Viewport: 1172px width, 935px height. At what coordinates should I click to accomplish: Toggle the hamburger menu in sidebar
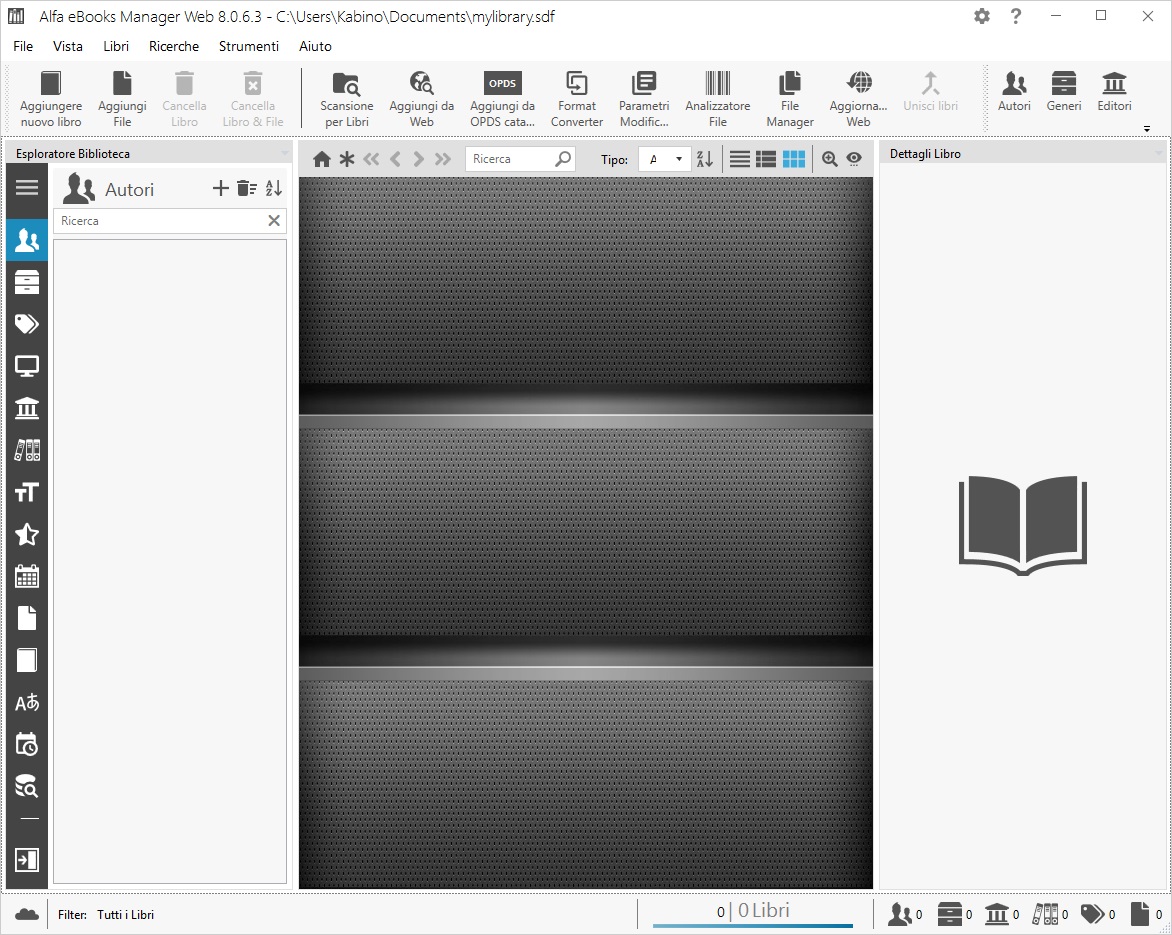[x=27, y=187]
